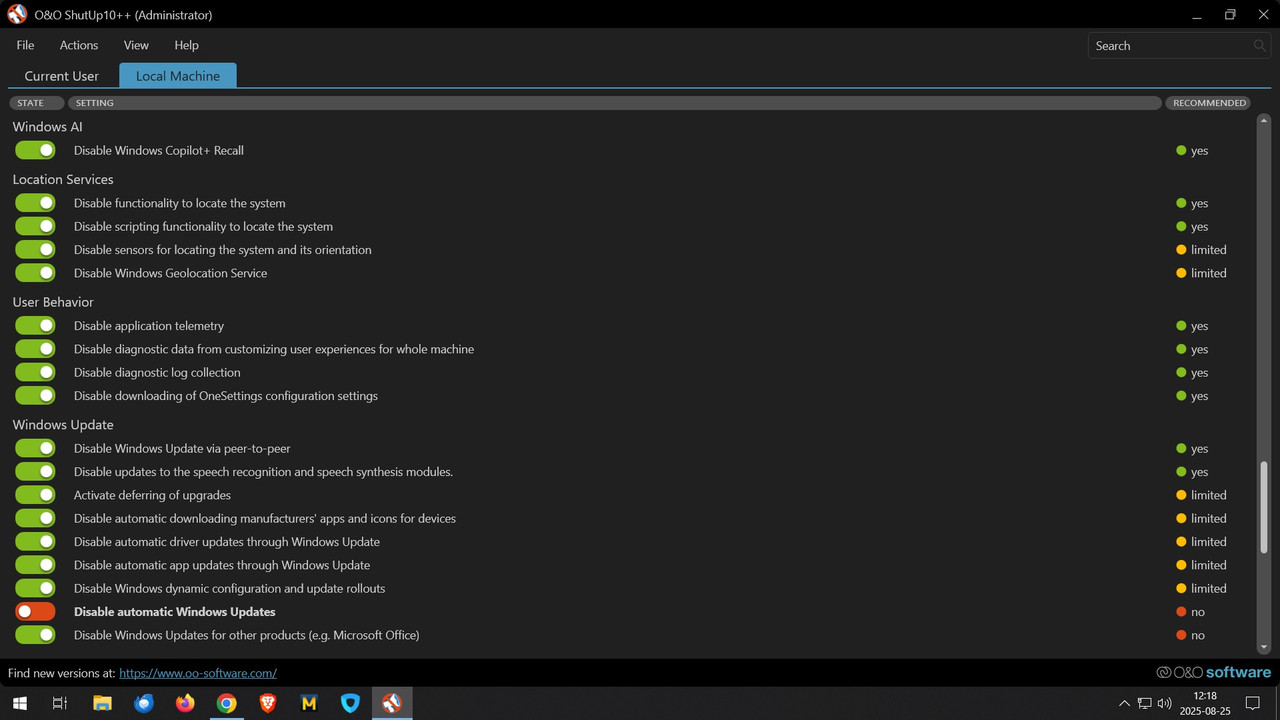Screen dimensions: 1280x720
Task: Turn off Disable Windows Update via peer-to-peer
Action: click(x=35, y=448)
